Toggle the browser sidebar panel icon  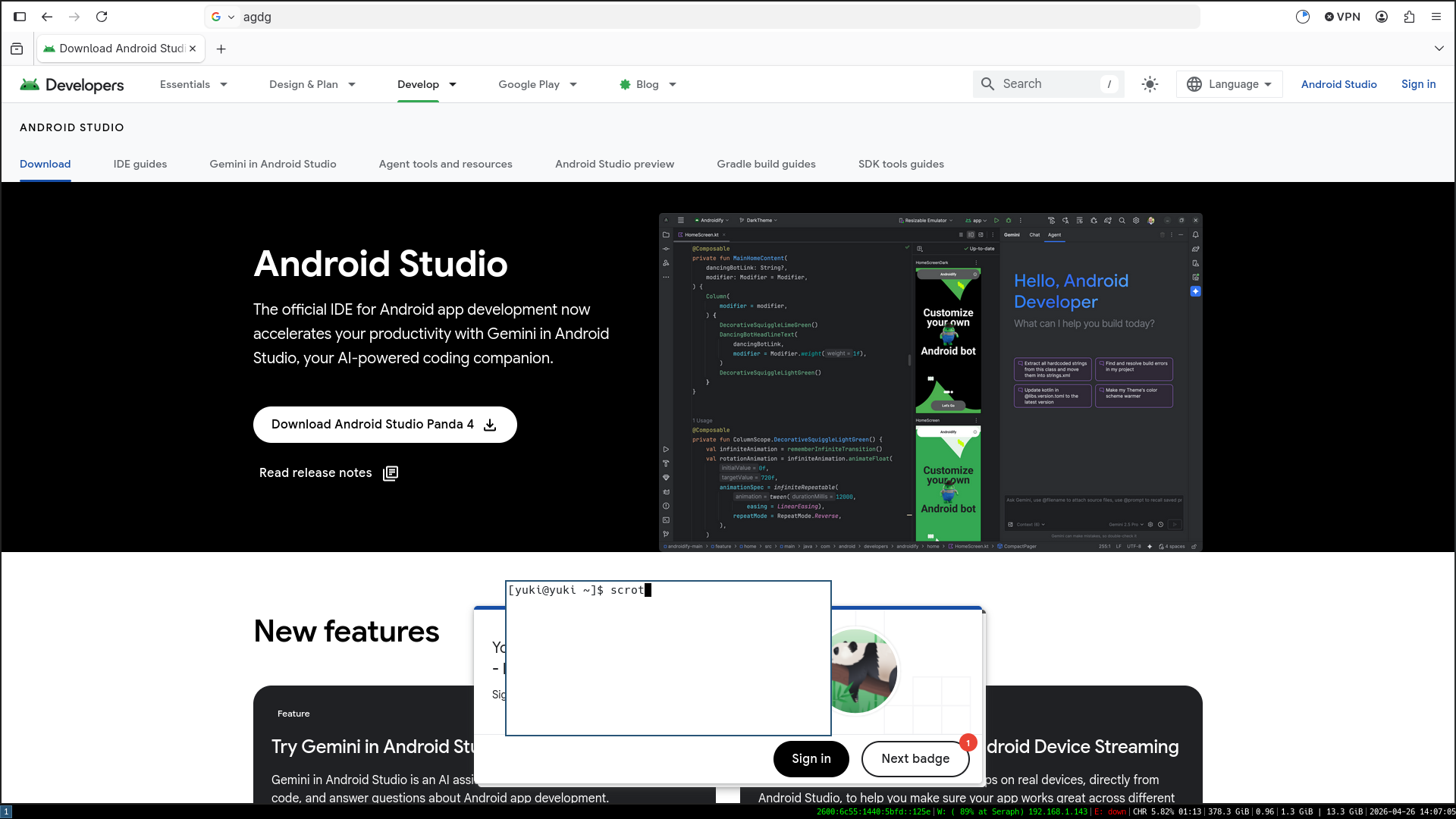pos(20,17)
